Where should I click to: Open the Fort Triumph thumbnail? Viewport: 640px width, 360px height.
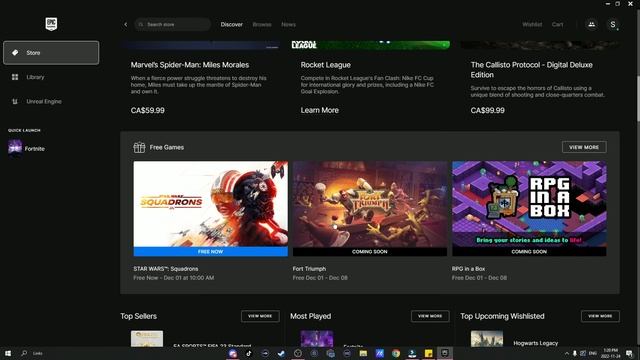pos(370,204)
